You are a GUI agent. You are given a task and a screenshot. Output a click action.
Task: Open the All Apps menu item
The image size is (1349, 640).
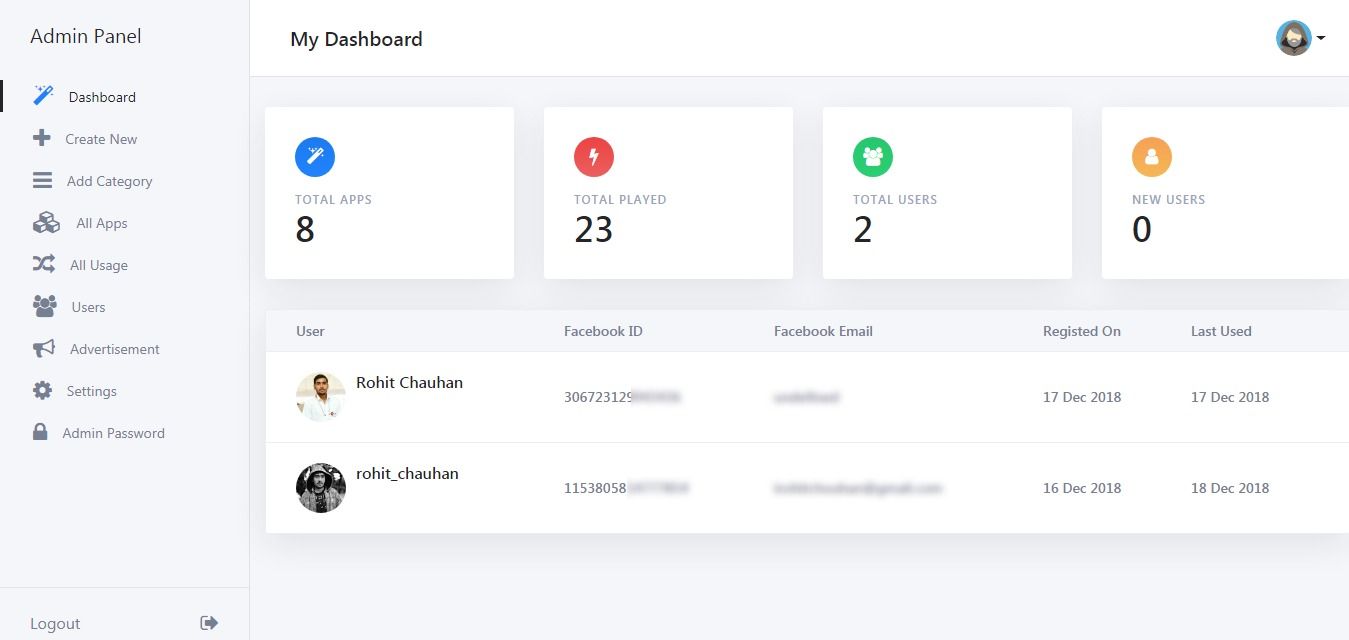click(102, 223)
